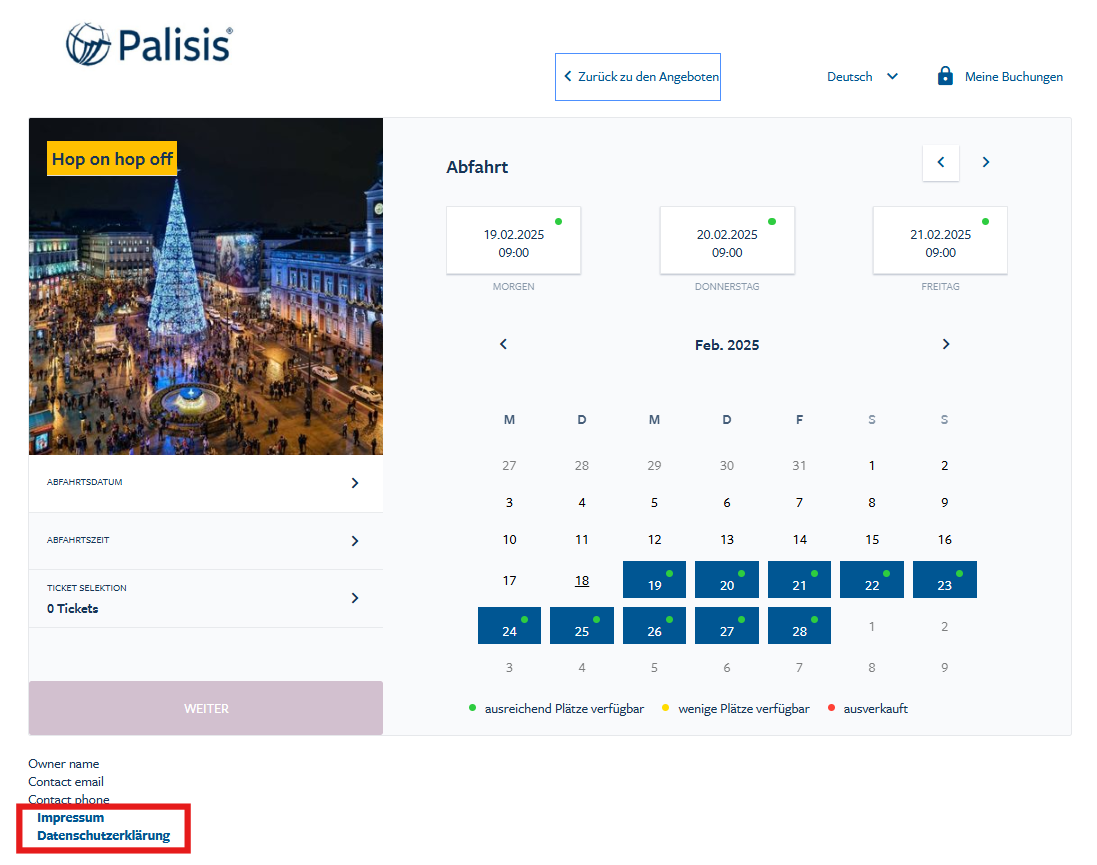1097x865 pixels.
Task: Open the Deutsch language dropdown
Action: 862,77
